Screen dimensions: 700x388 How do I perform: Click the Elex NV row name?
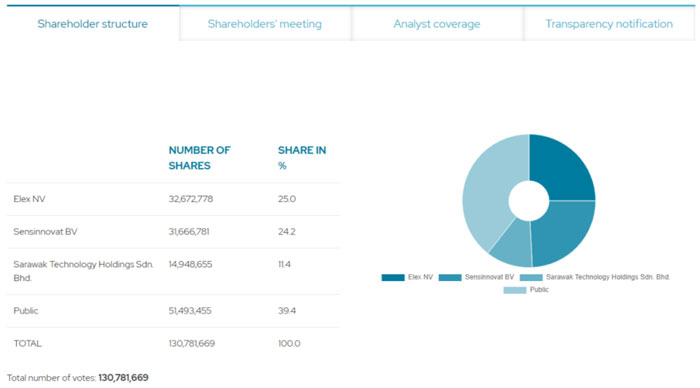(29, 199)
